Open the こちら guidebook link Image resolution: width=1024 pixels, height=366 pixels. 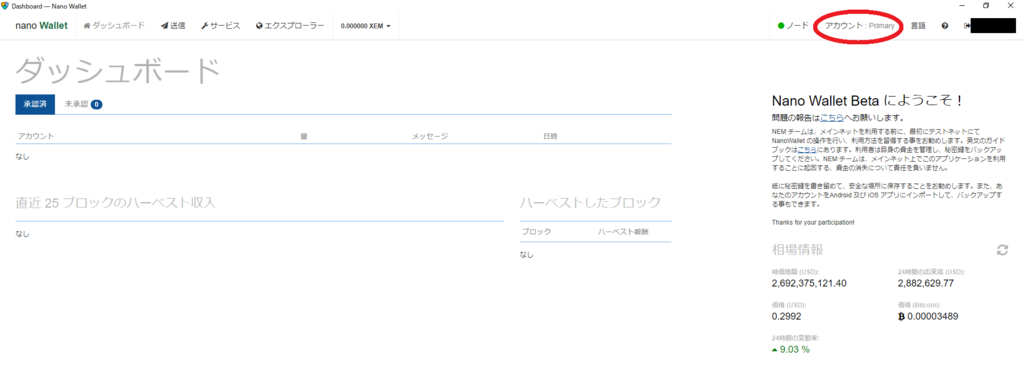click(807, 150)
